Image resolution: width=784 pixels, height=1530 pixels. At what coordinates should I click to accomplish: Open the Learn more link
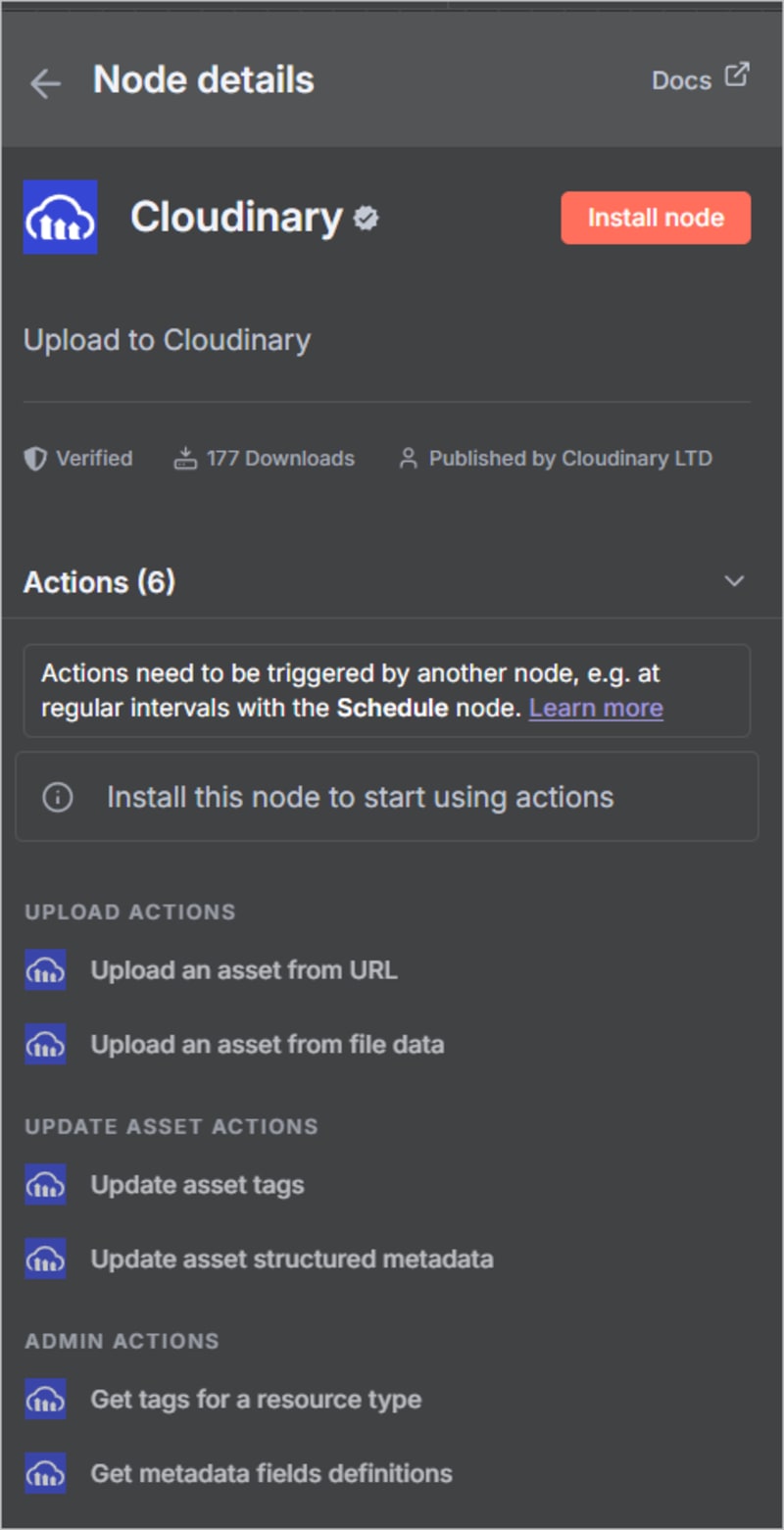pyautogui.click(x=596, y=708)
